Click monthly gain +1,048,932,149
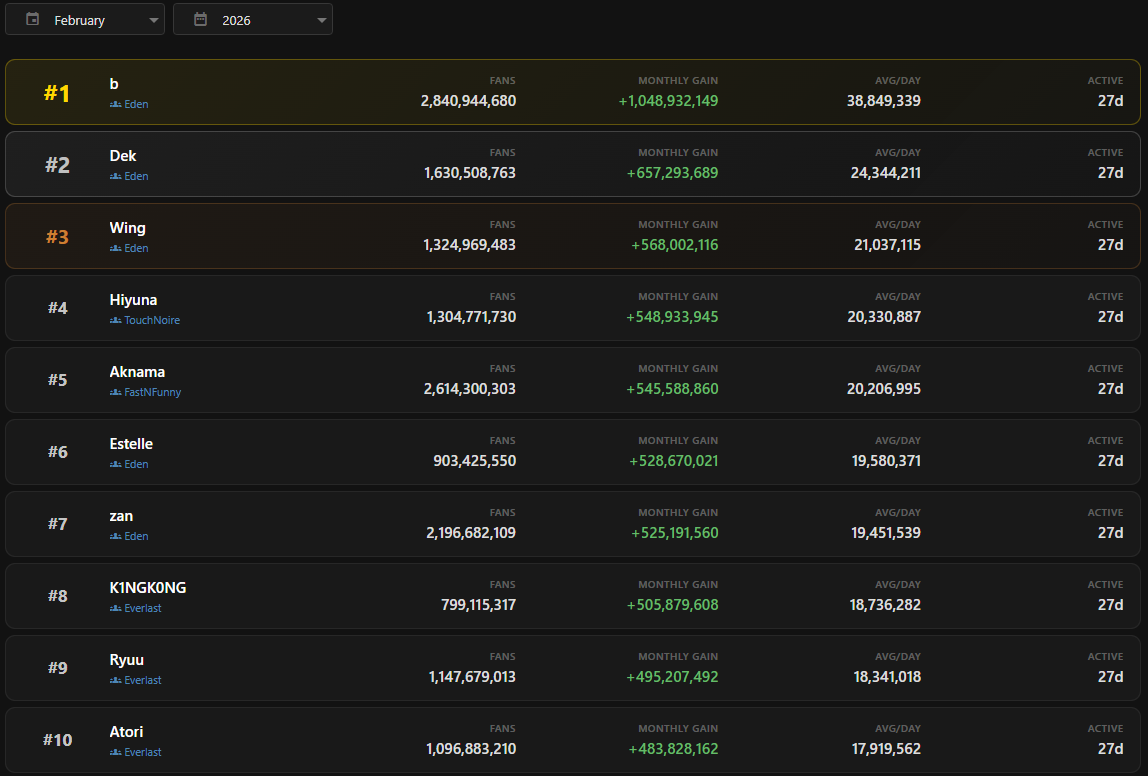1148x776 pixels. coord(668,101)
